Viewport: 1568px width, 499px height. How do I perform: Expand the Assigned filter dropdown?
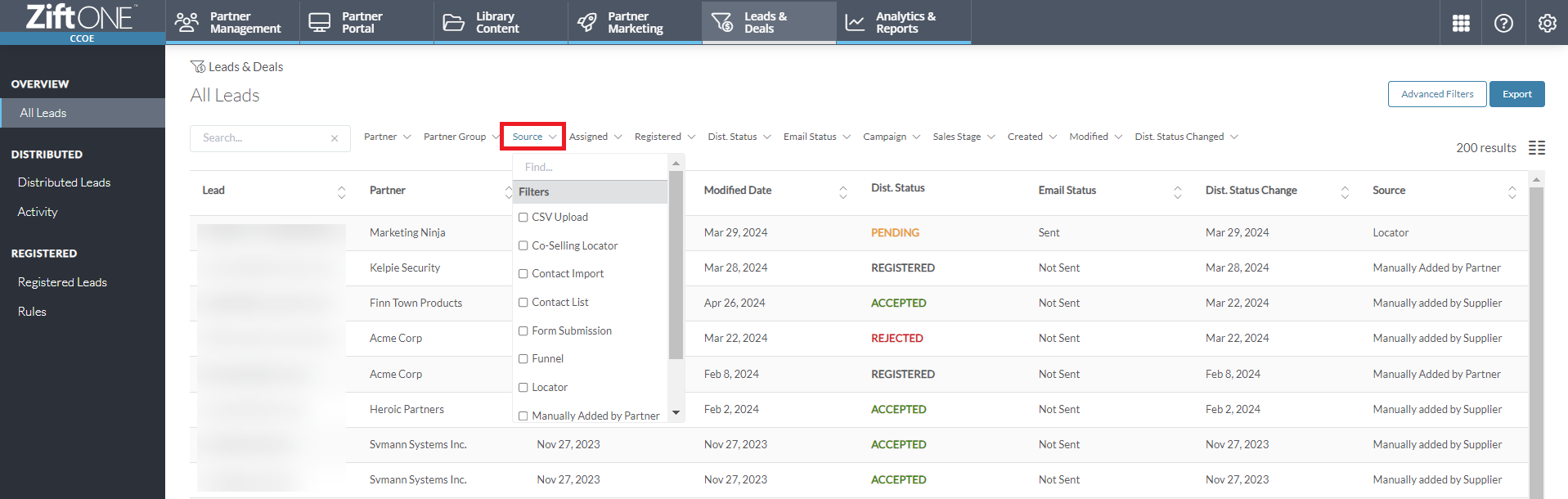pyautogui.click(x=595, y=137)
